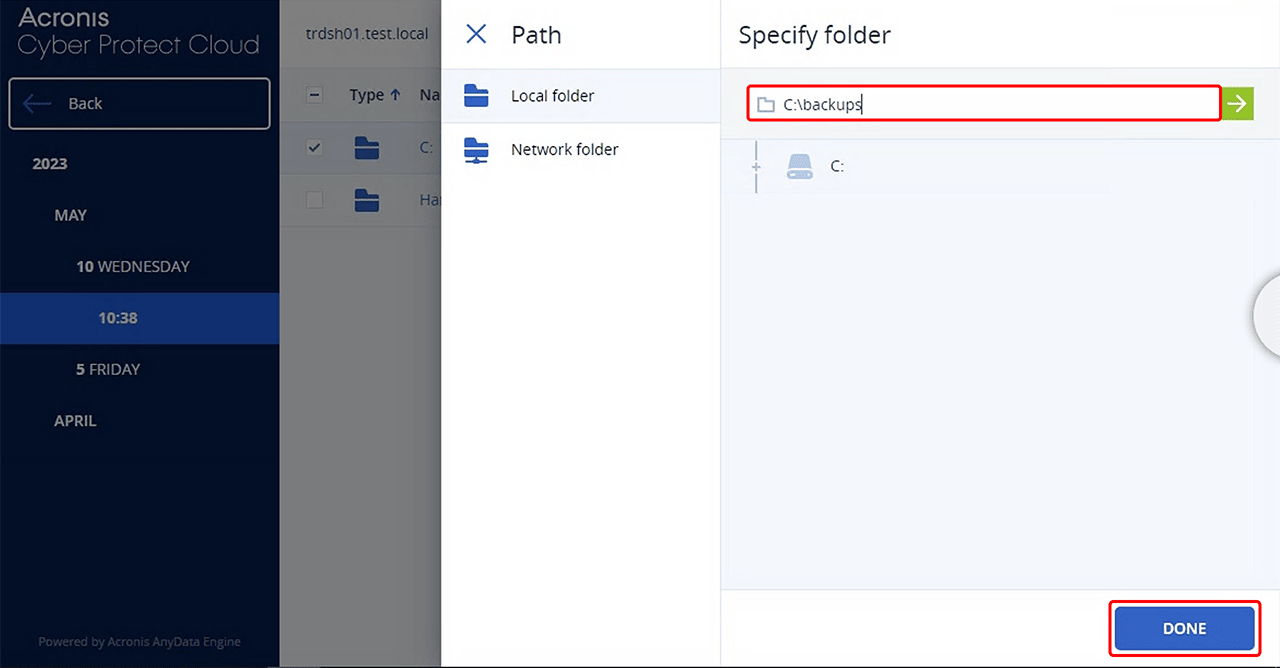Screen dimensions: 1280x668
Task: Click the green go arrow next to path
Action: [1238, 103]
